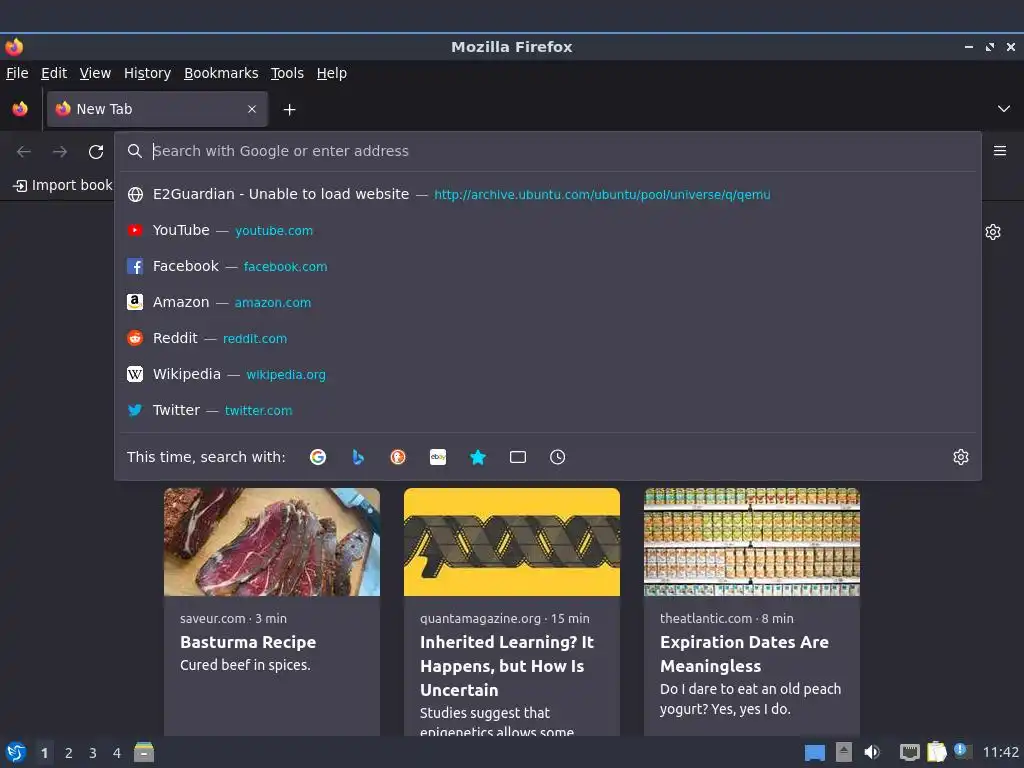Expand the list all tabs chevron
Viewport: 1024px width, 768px height.
point(1004,109)
